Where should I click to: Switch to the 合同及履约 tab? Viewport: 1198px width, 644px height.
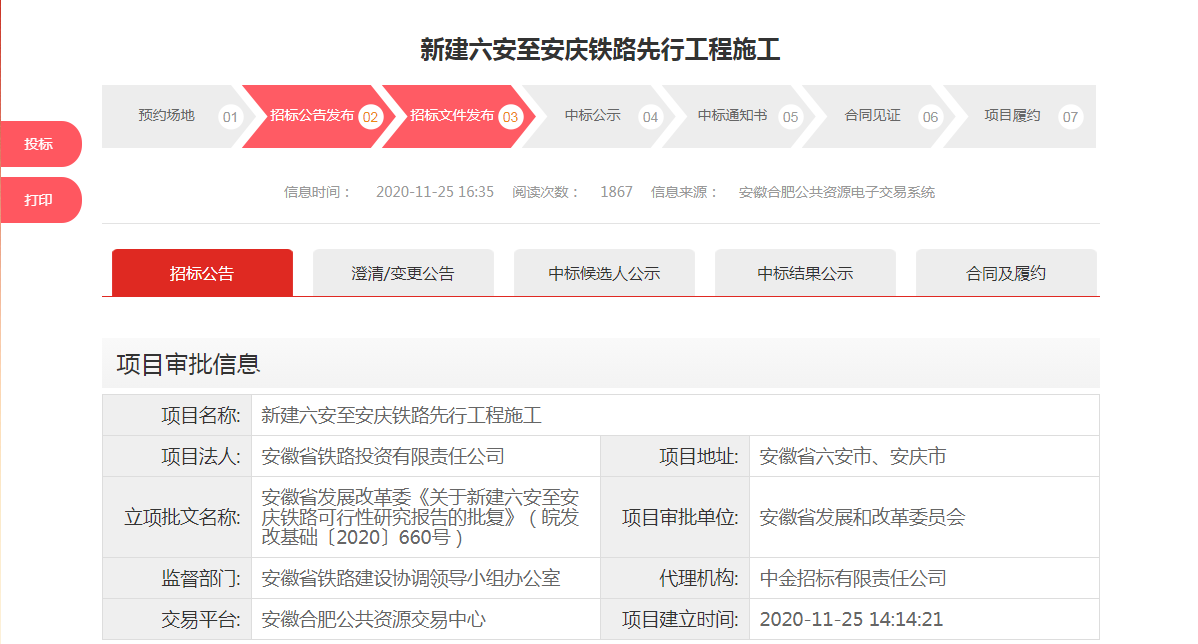[1006, 273]
